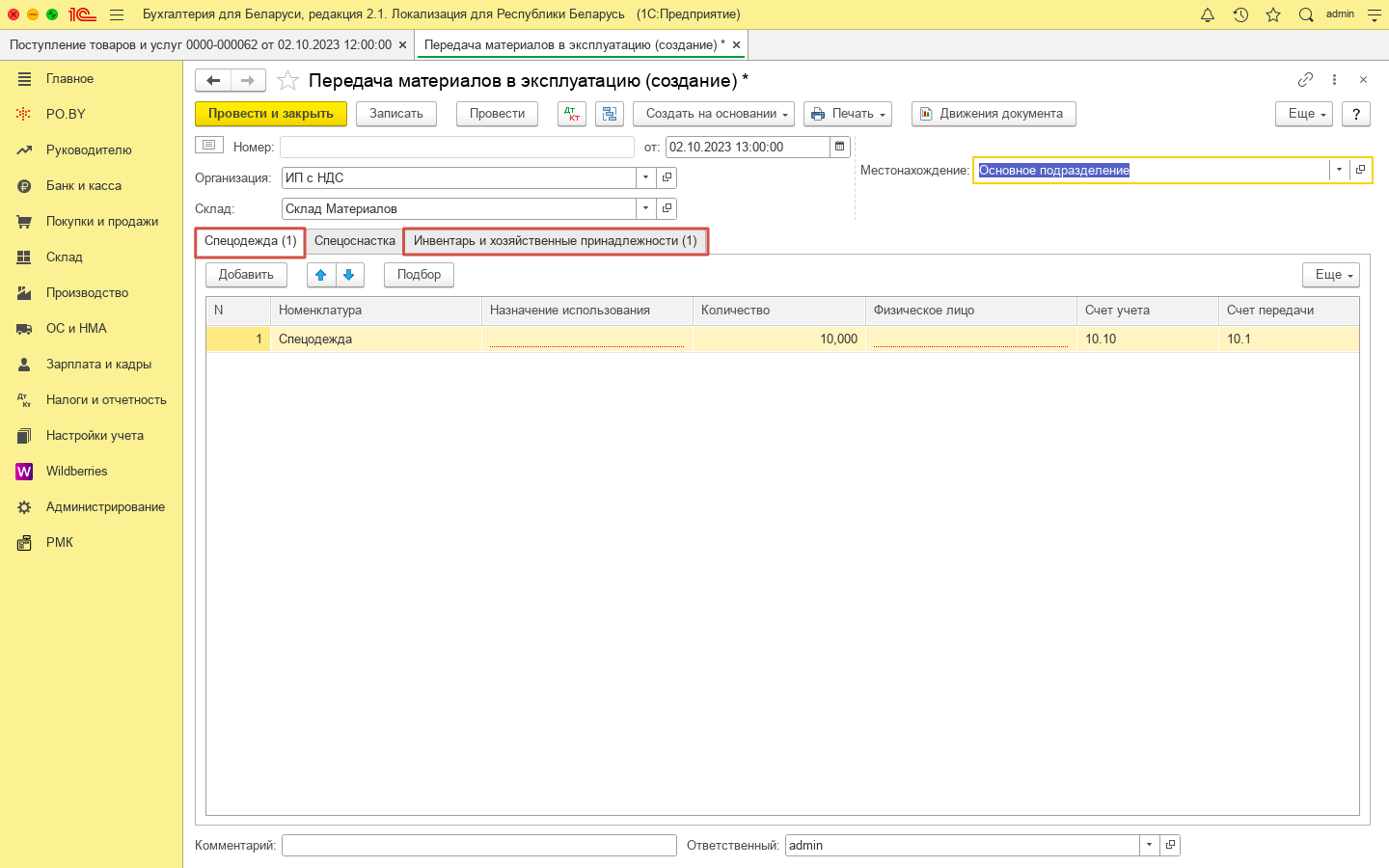The height and width of the screenshot is (868, 1389).
Task: Open the search magnifier icon
Action: pos(1306,14)
